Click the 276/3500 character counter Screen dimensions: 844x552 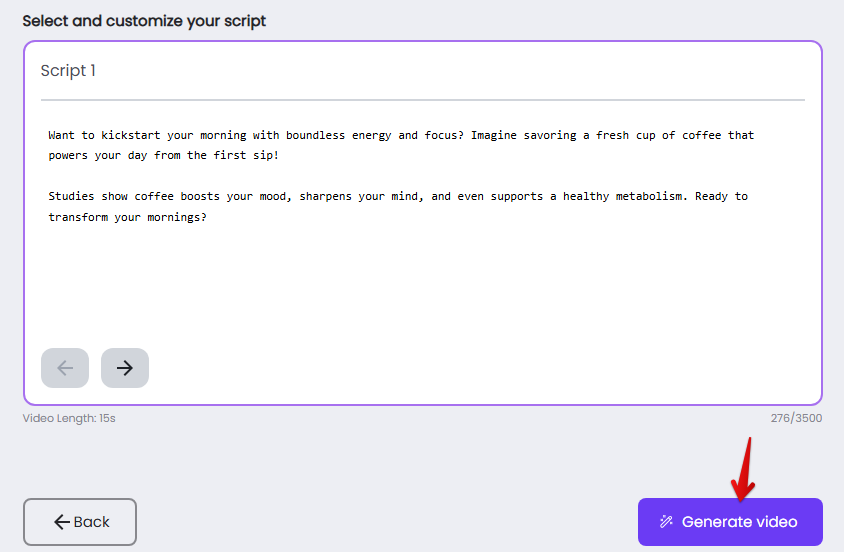point(796,418)
